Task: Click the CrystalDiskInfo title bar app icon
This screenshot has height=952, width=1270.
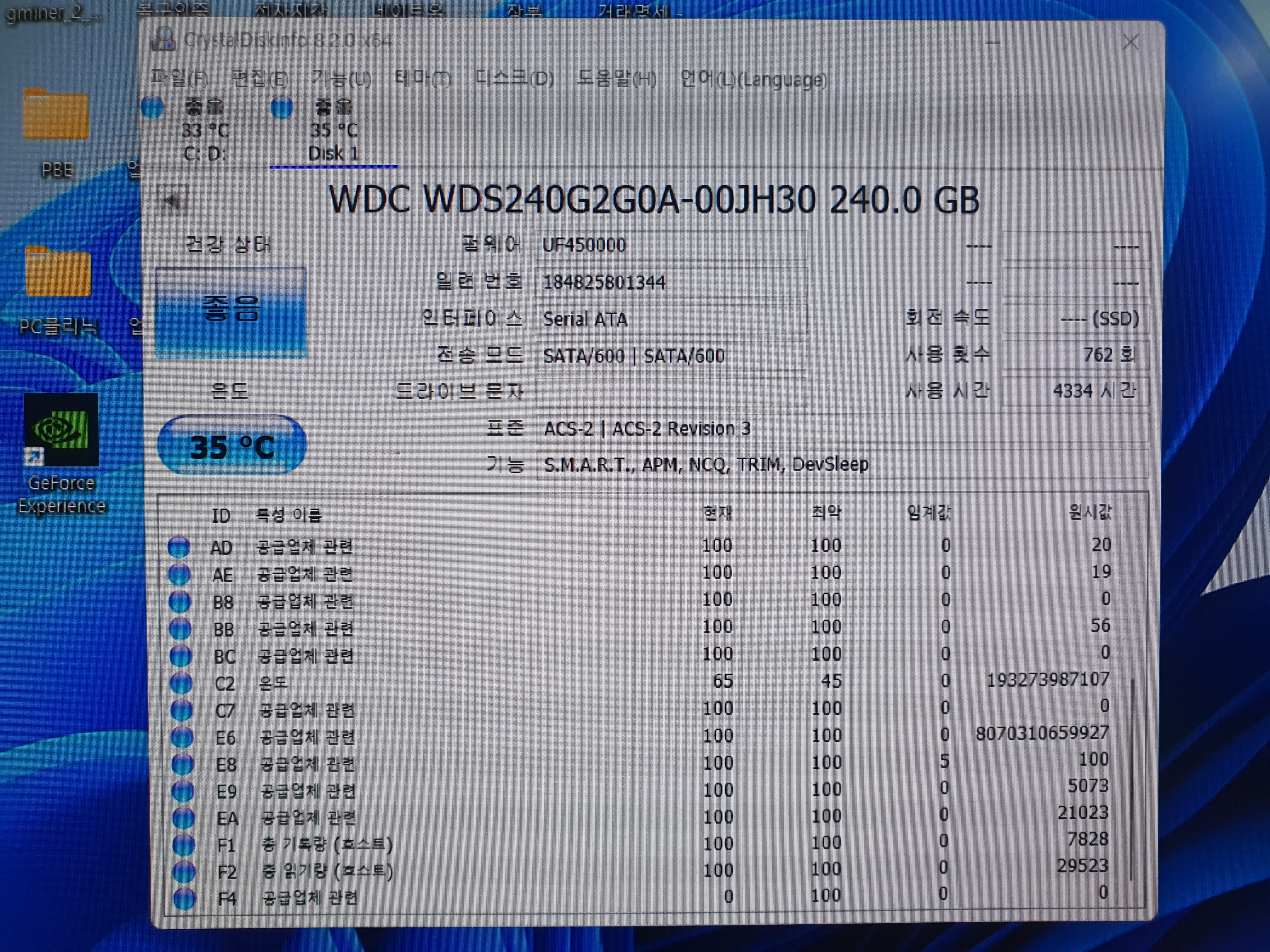Action: pos(163,39)
